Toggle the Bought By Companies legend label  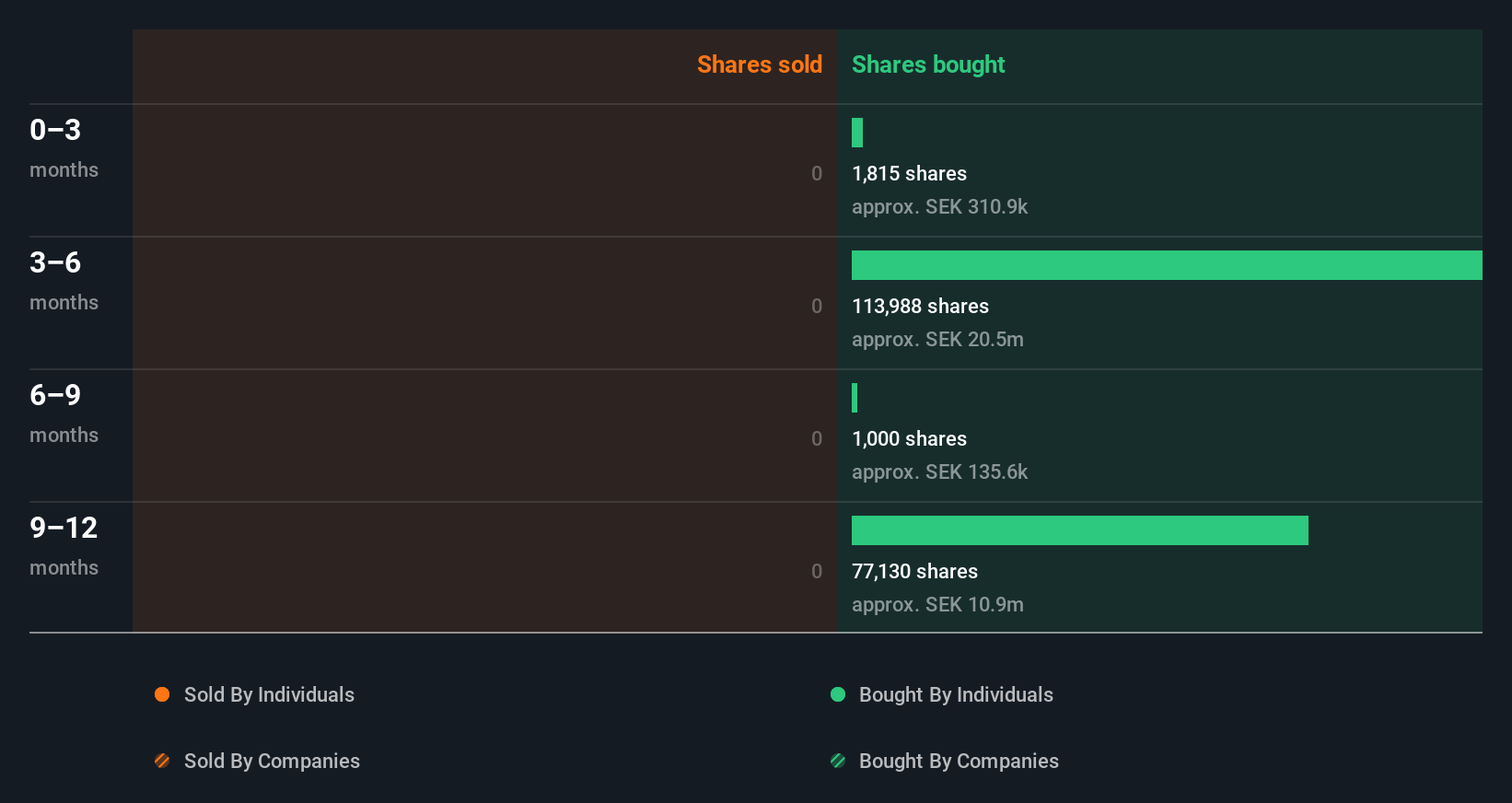coord(959,761)
